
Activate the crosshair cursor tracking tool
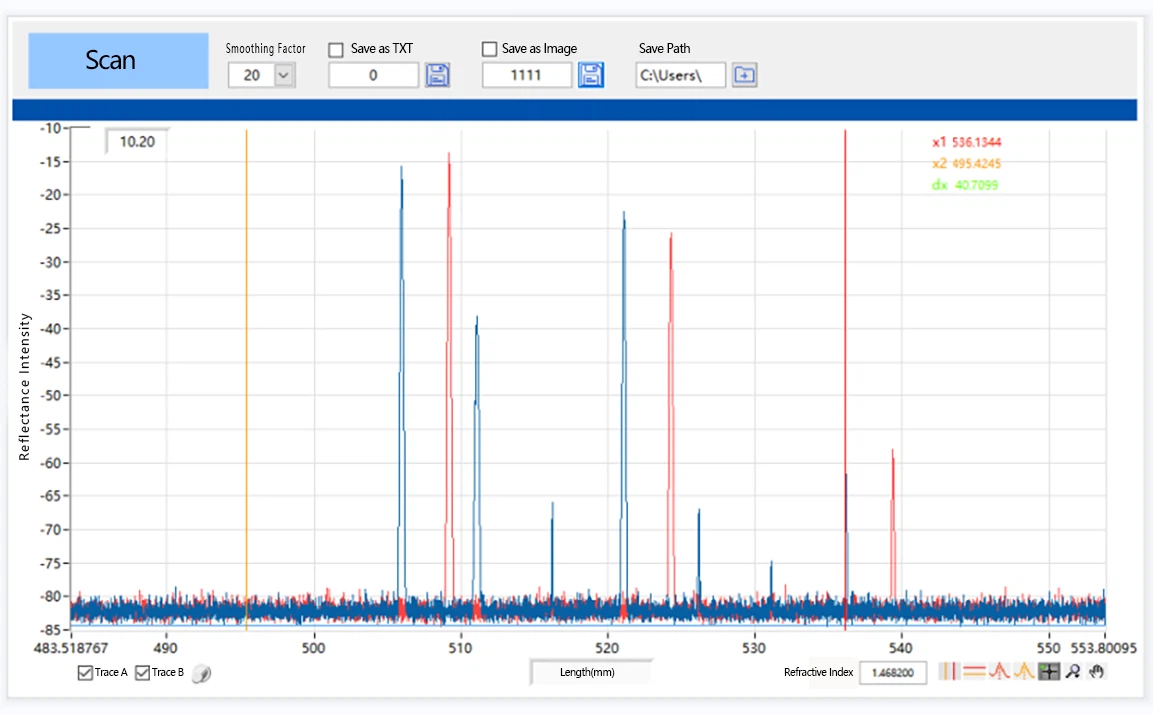coord(1048,671)
